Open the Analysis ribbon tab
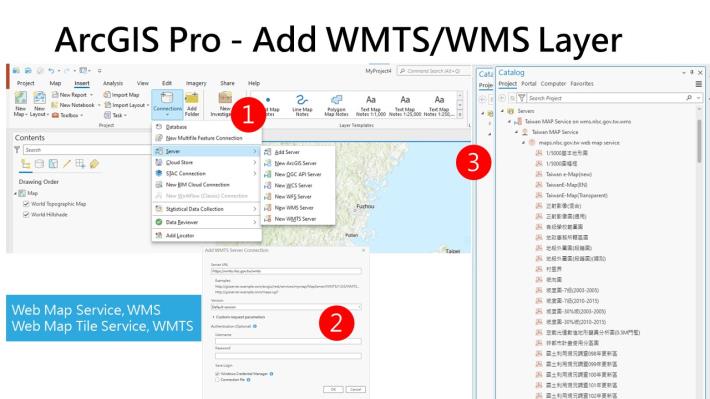This screenshot has height=399, width=710. tap(113, 83)
